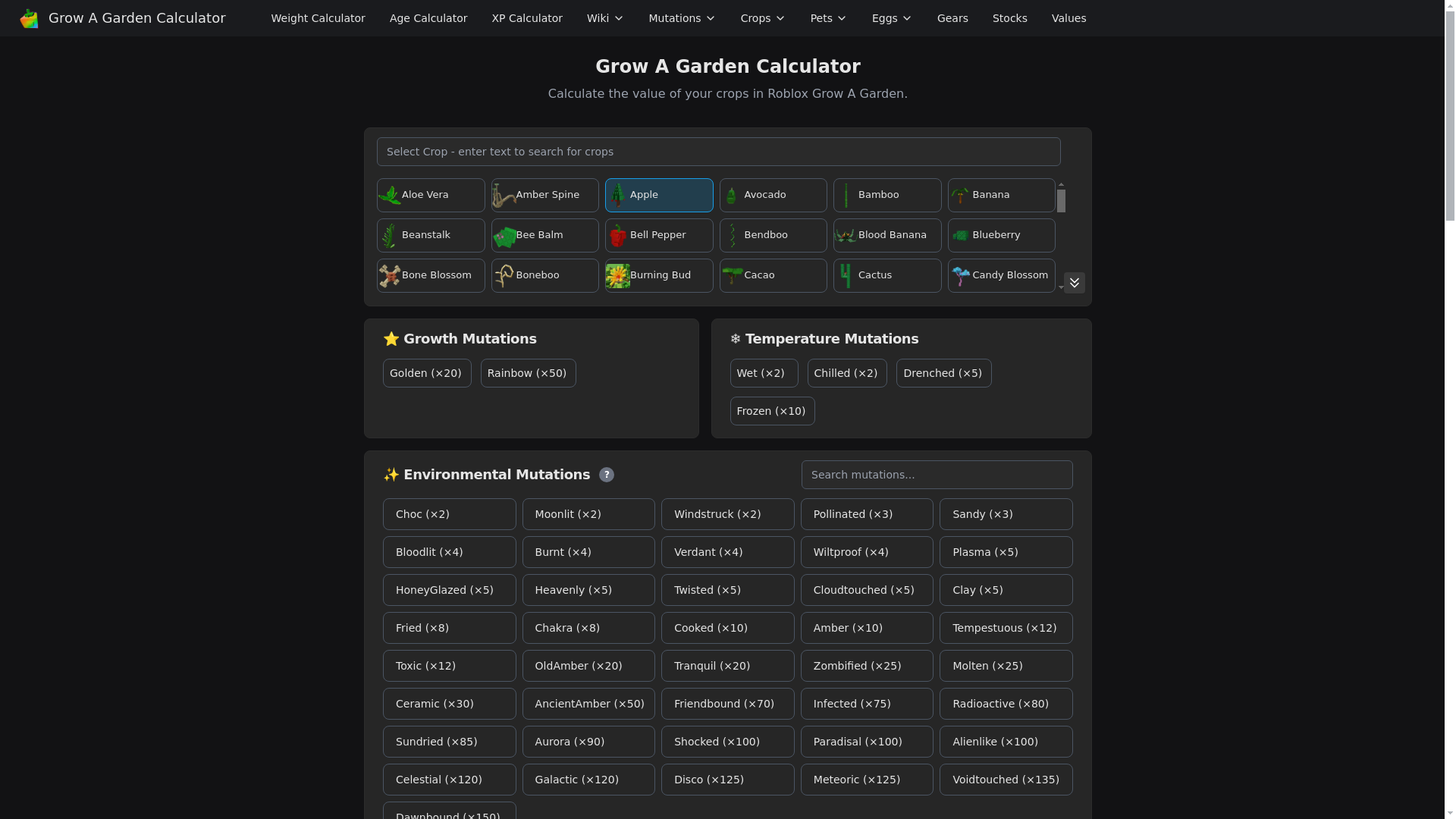Toggle the Wet (×2) temperature mutation
The width and height of the screenshot is (1456, 819).
click(x=764, y=373)
